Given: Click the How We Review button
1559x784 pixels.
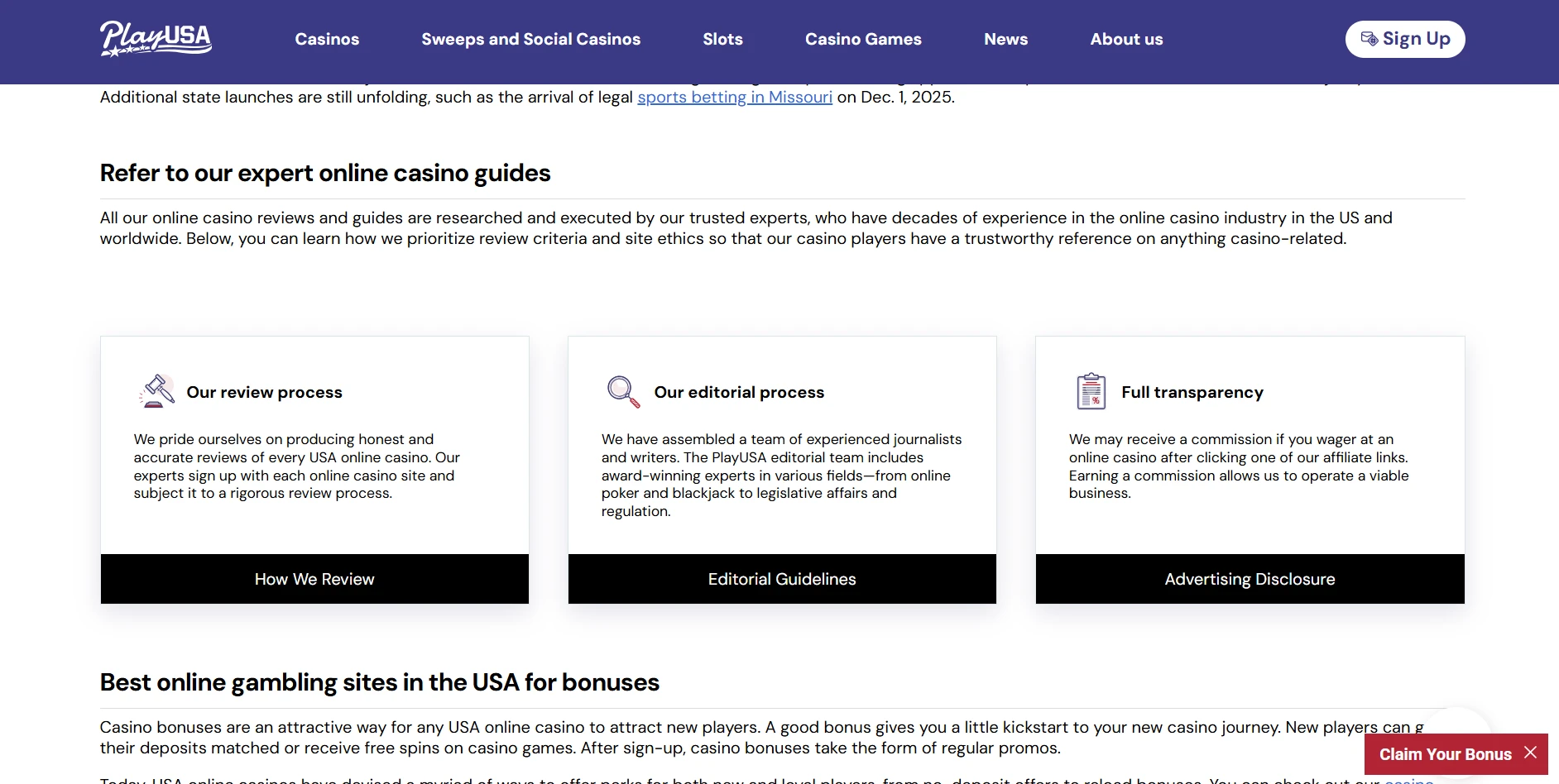Looking at the screenshot, I should (x=314, y=579).
